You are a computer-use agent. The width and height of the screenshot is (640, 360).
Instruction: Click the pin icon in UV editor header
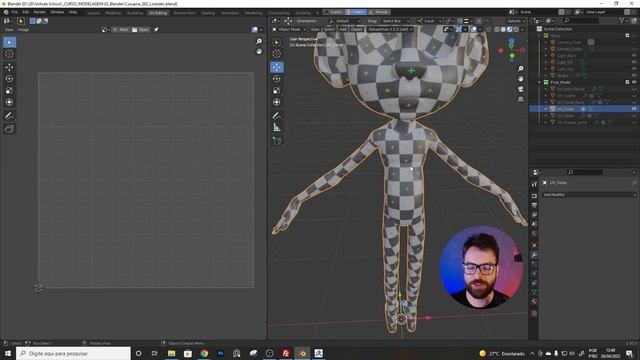point(156,29)
